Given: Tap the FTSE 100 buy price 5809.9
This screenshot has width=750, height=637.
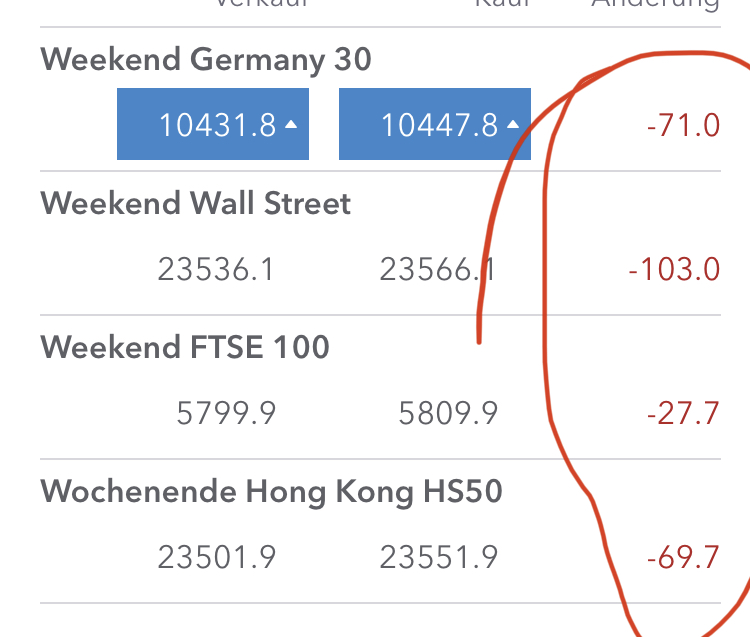Looking at the screenshot, I should click(x=448, y=413).
